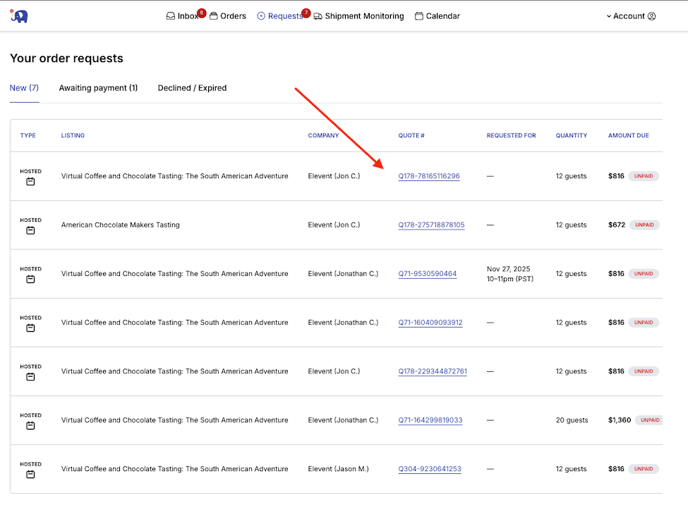
Task: Open quote Q178-78165116296
Action: 429,176
